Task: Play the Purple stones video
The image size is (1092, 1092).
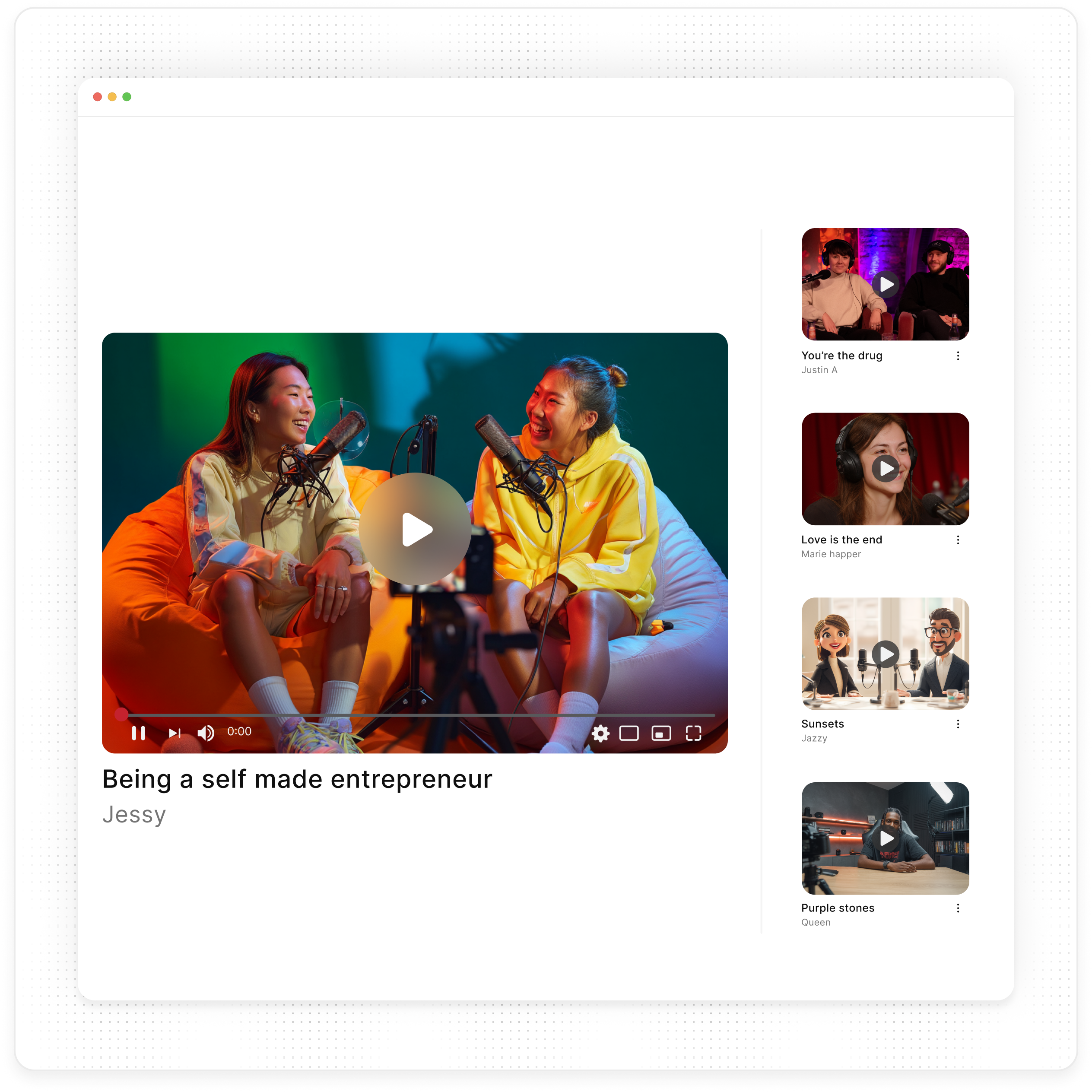Action: [885, 838]
